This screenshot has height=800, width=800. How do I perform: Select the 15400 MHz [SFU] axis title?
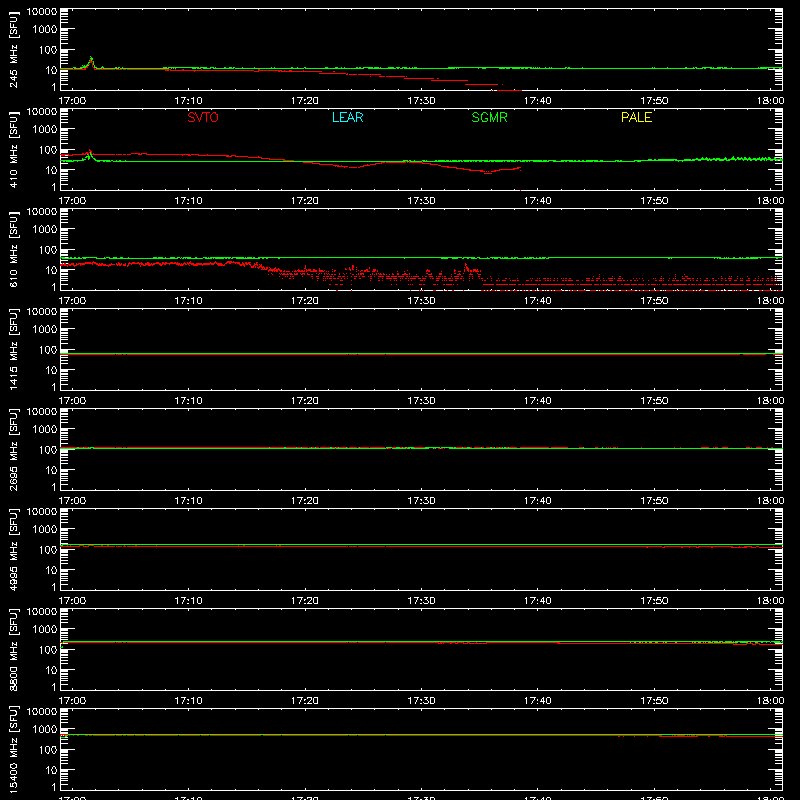point(13,749)
